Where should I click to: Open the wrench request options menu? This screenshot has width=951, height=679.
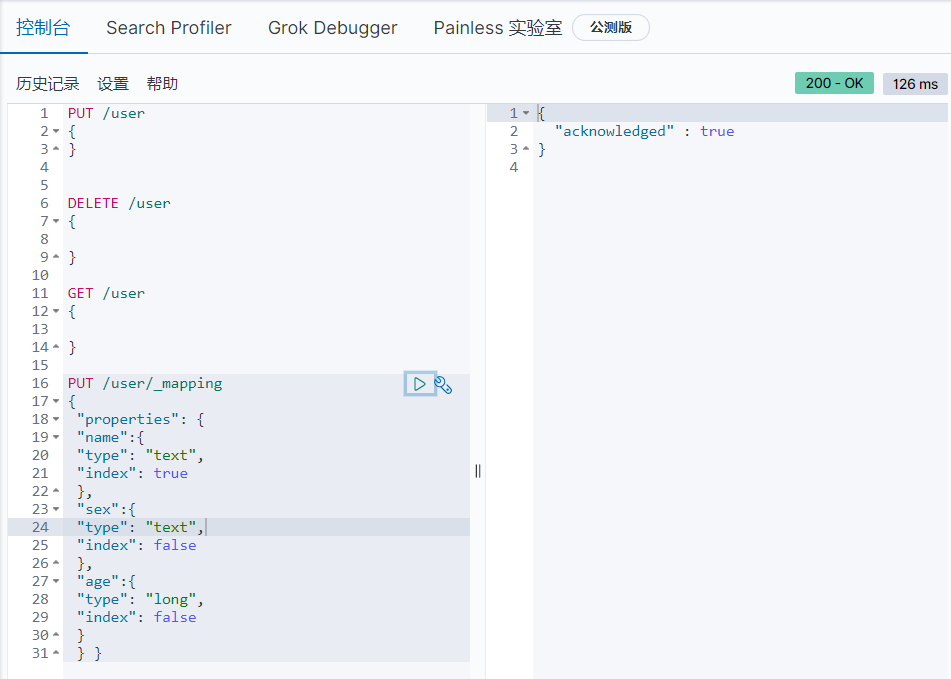coord(443,383)
